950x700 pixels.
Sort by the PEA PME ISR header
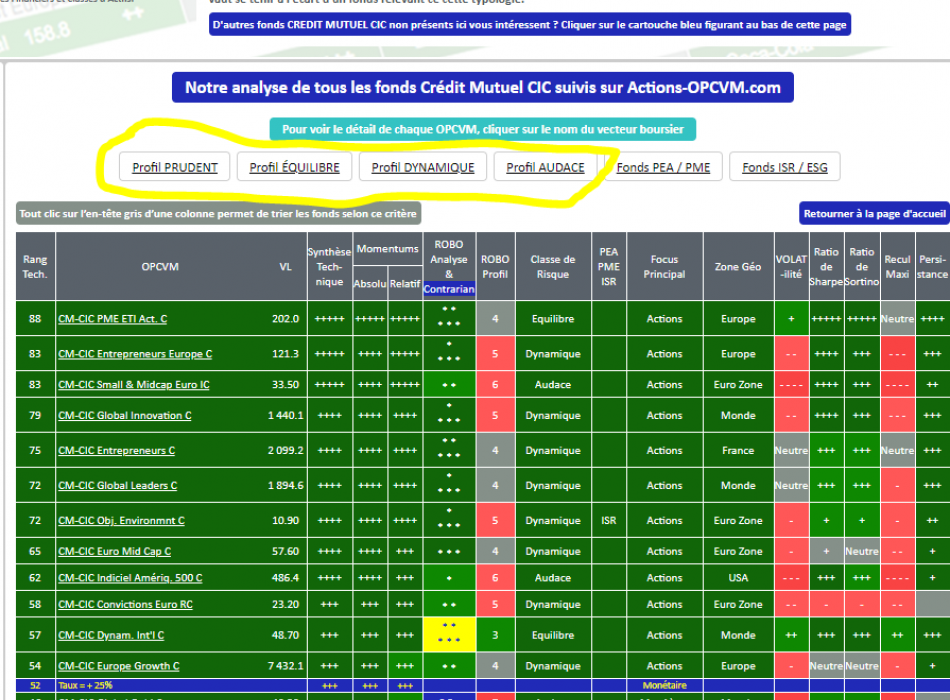608,267
